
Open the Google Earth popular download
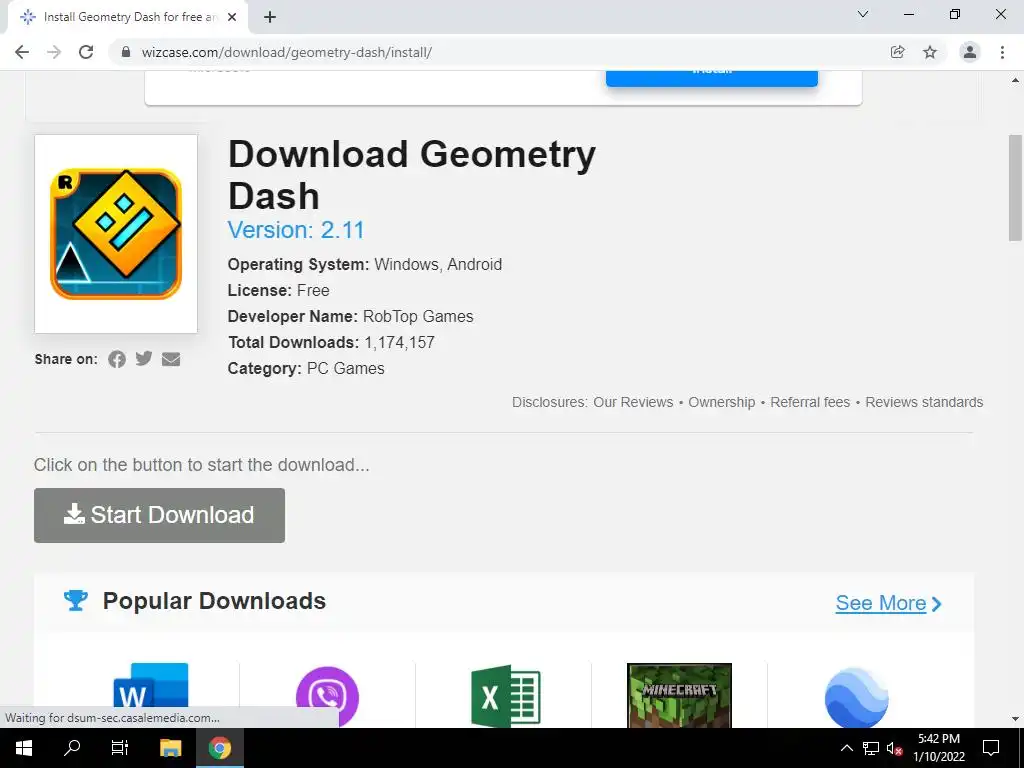(856, 697)
